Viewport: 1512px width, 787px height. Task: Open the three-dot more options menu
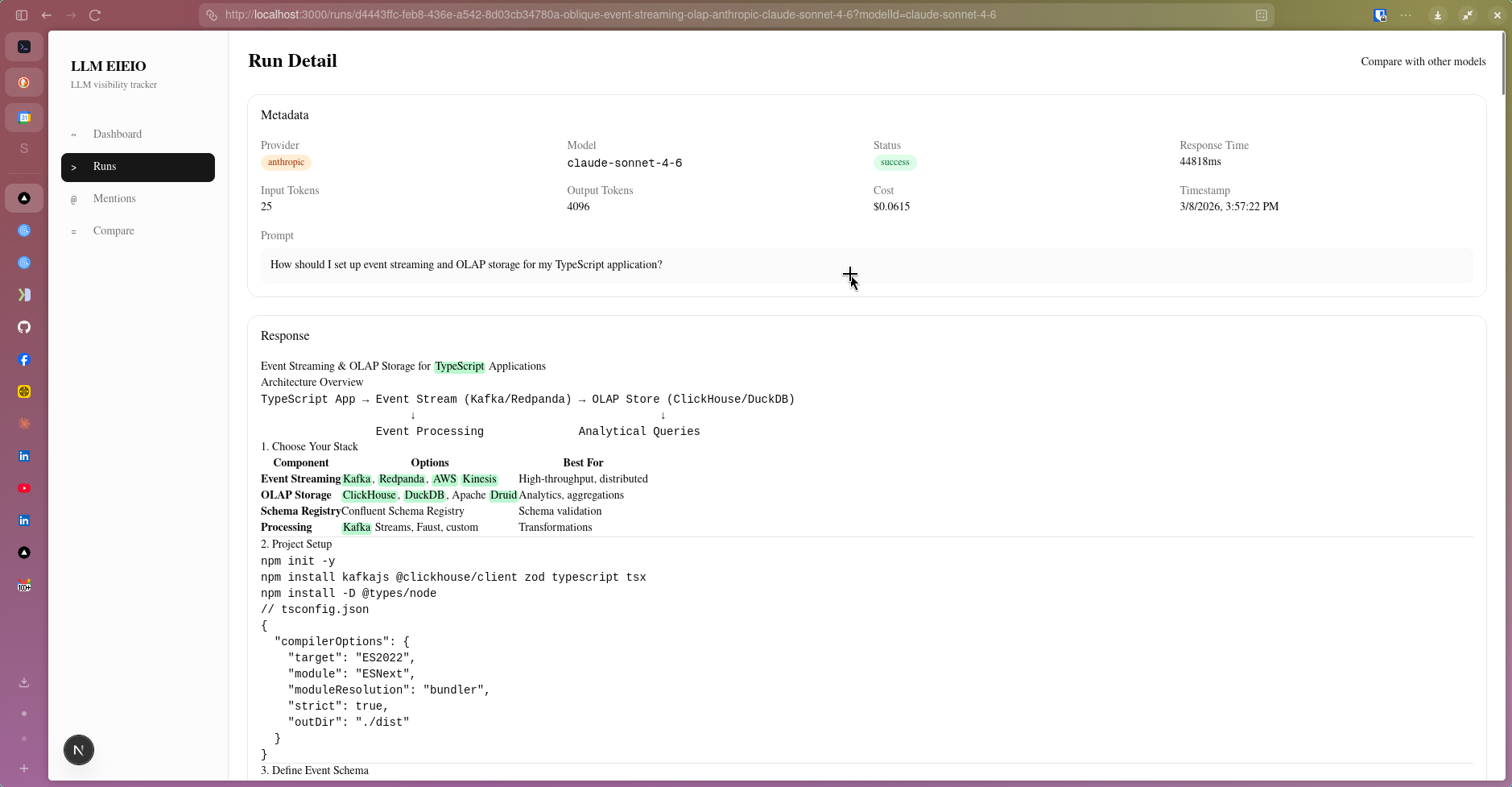point(1406,15)
